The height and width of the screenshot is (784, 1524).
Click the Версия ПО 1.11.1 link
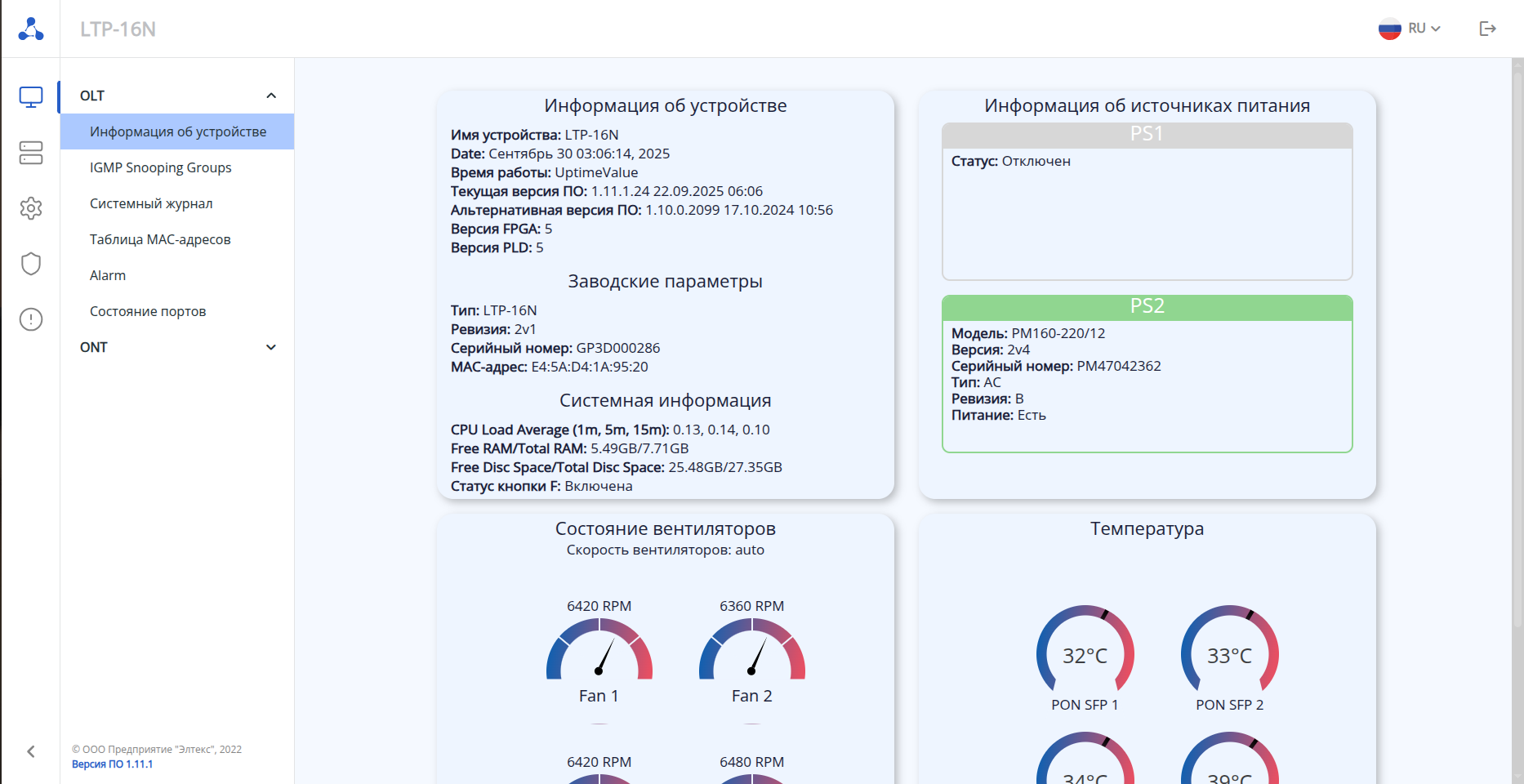coord(112,764)
